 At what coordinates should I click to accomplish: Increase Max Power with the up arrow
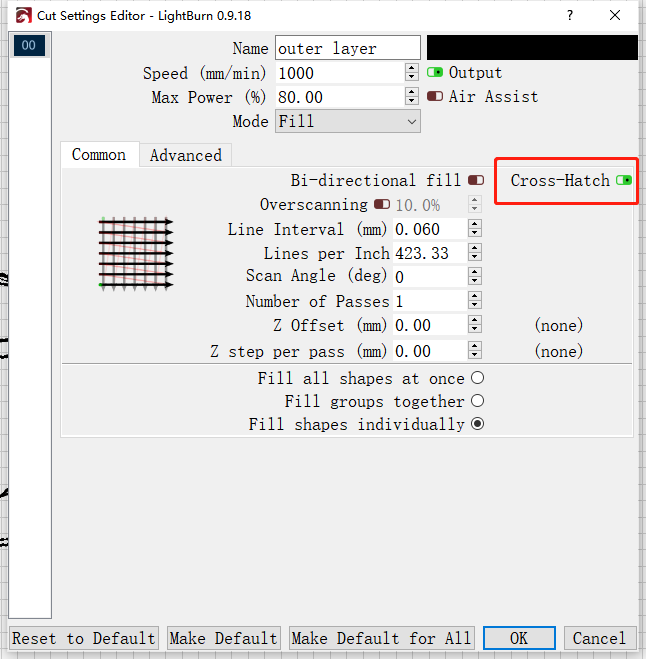click(412, 92)
